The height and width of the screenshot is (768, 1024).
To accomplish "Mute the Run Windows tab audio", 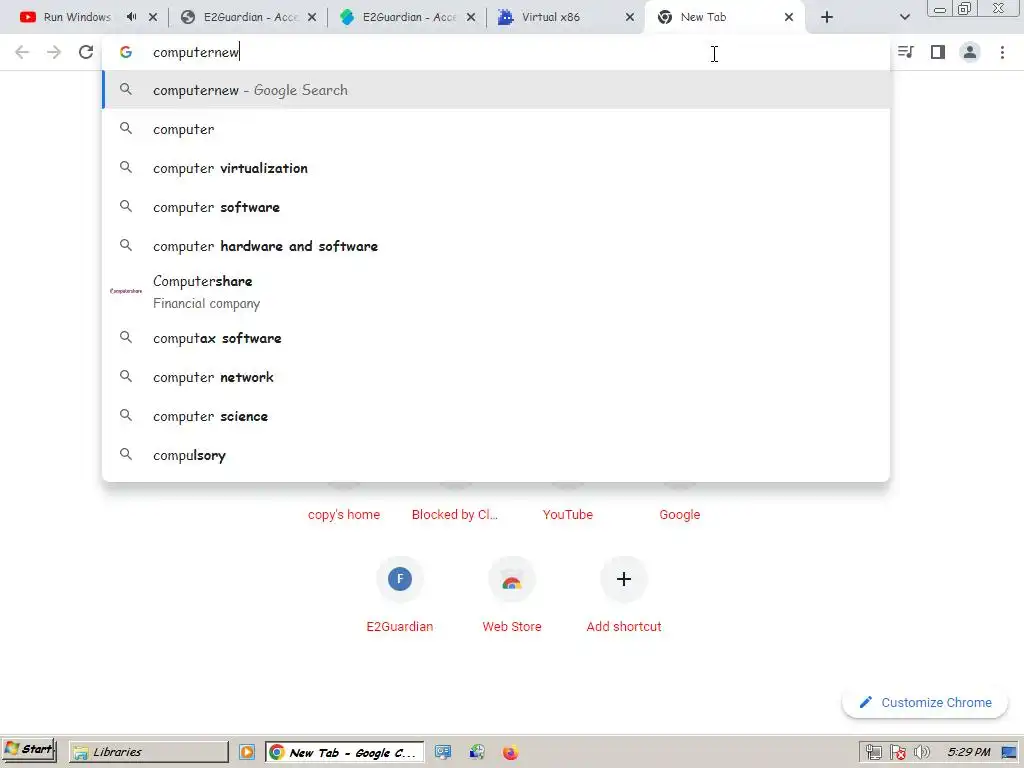I will click(x=131, y=17).
